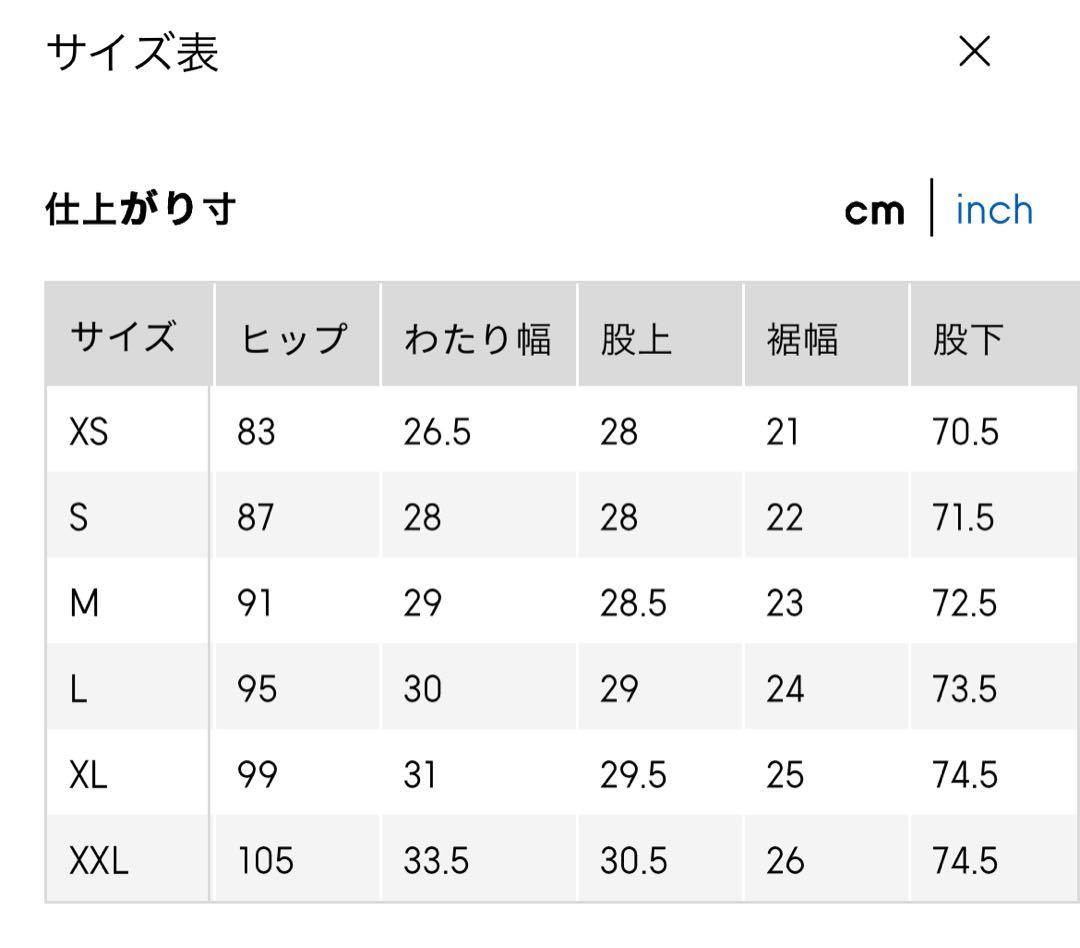Click the XS hip value 83
Viewport: 1080px width, 948px height.
tap(256, 432)
